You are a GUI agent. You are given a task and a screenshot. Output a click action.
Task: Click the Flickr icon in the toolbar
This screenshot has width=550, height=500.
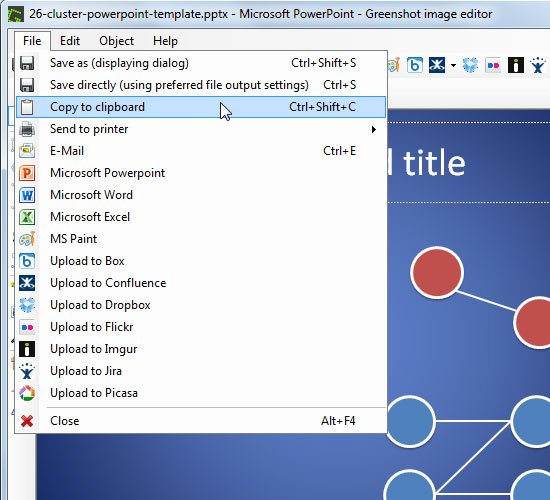pyautogui.click(x=493, y=65)
